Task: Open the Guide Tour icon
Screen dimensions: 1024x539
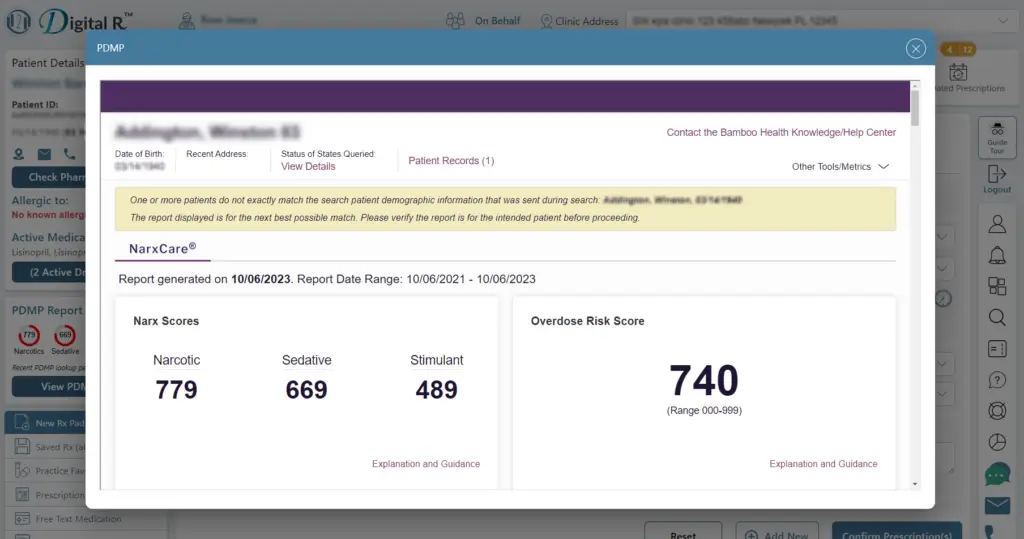Action: [997, 137]
